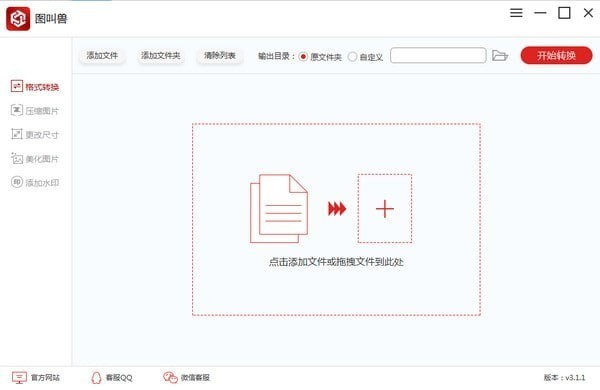600x390 pixels.
Task: Start conversion with 开始转换 button
Action: pyautogui.click(x=556, y=55)
